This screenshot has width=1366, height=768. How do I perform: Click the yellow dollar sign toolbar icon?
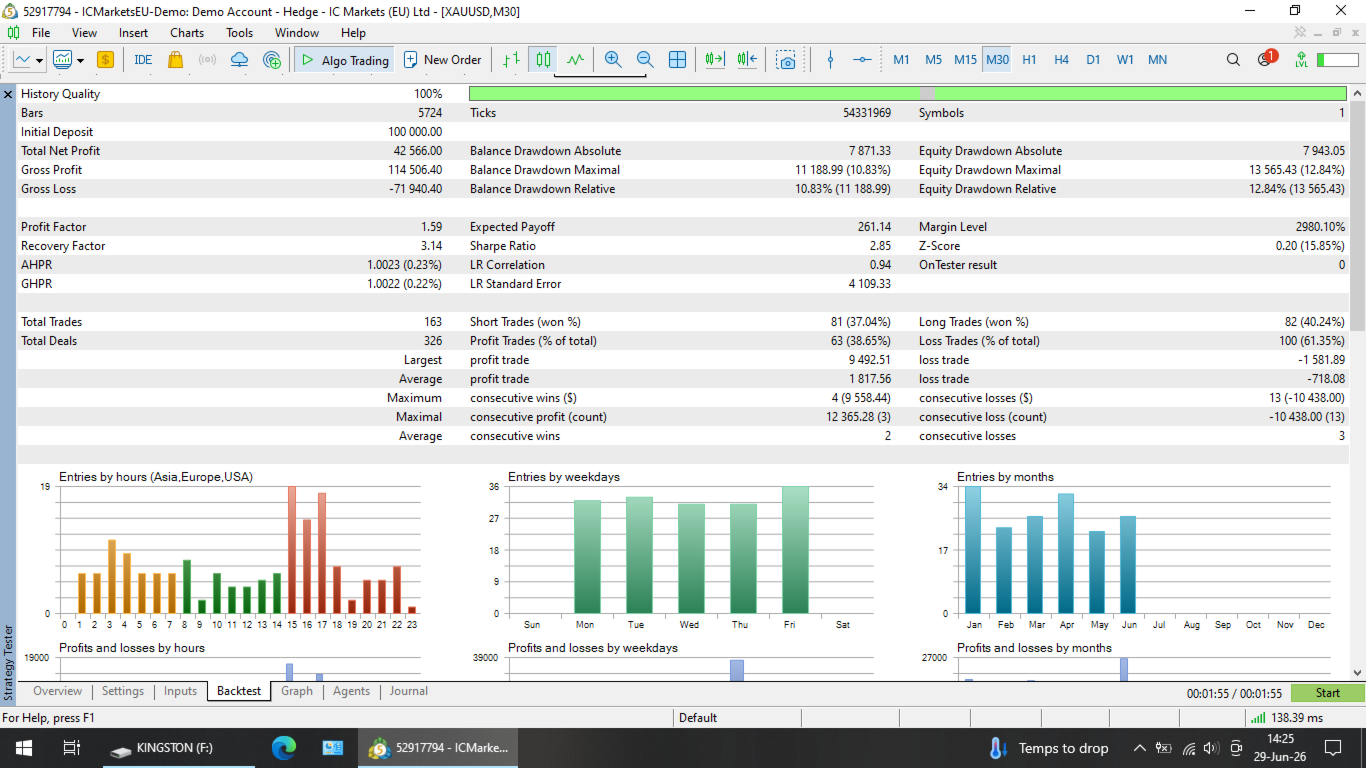[105, 60]
